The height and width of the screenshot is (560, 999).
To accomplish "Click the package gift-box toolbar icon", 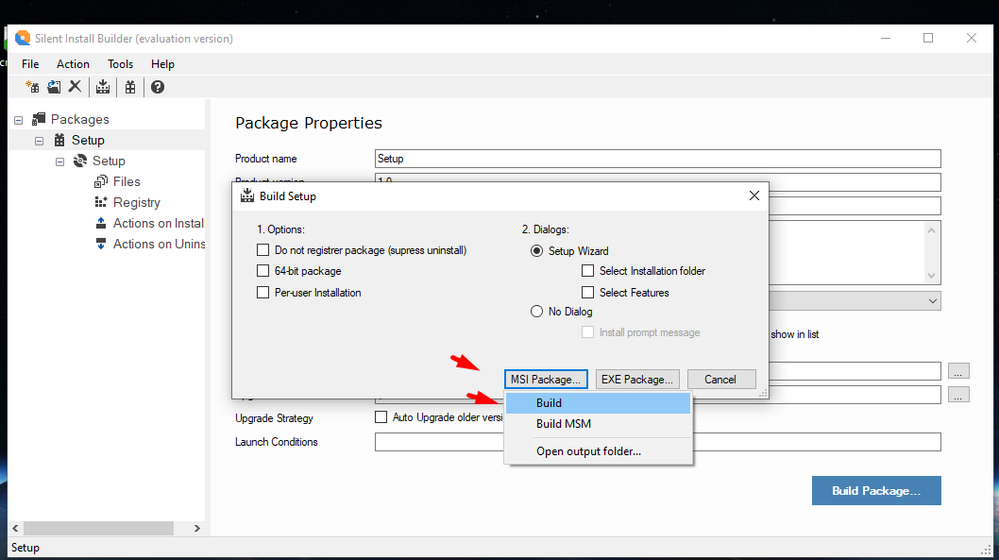I will pos(130,87).
